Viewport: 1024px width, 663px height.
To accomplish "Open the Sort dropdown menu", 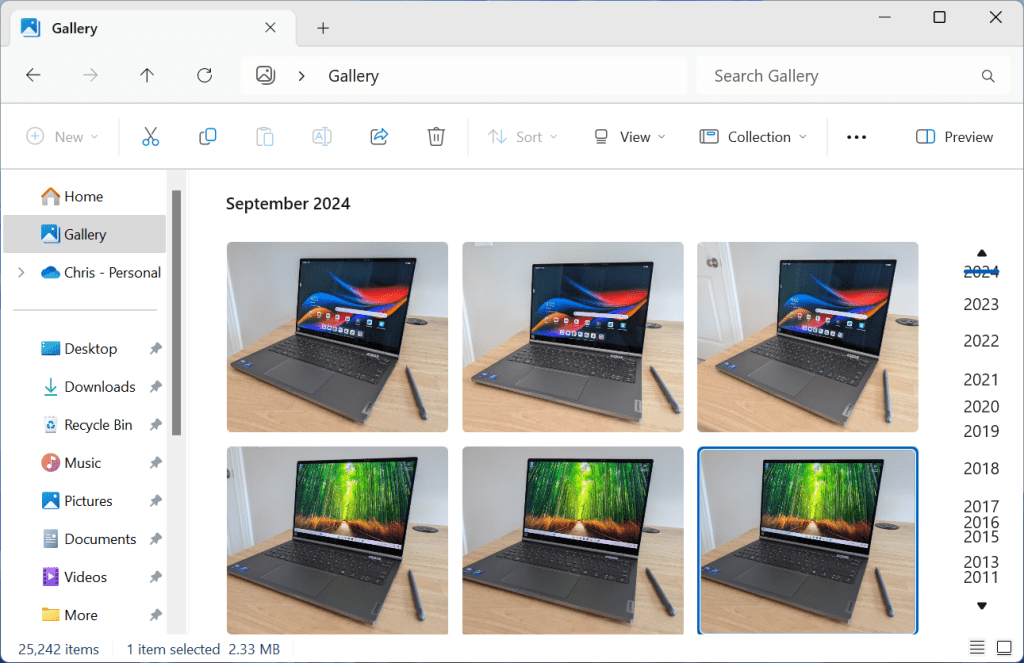I will (522, 137).
